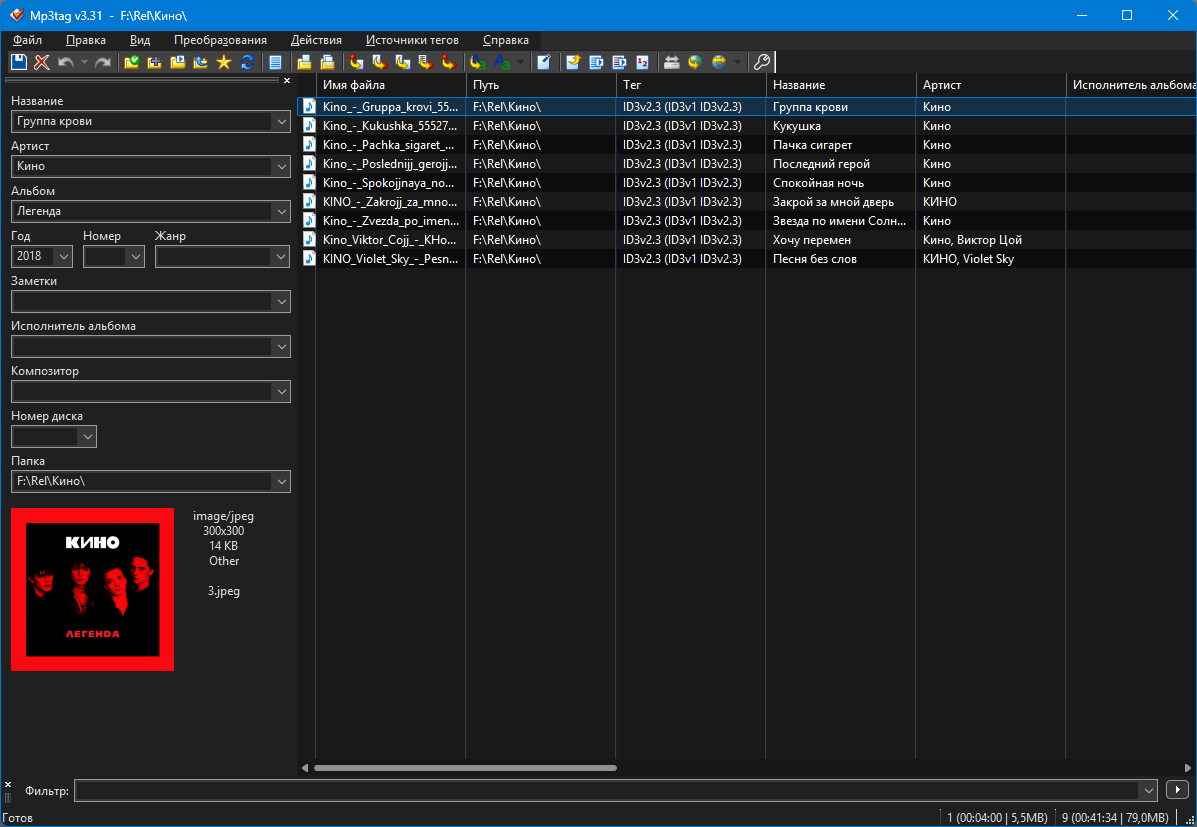Click the globe with yellow arrow icon

point(695,63)
